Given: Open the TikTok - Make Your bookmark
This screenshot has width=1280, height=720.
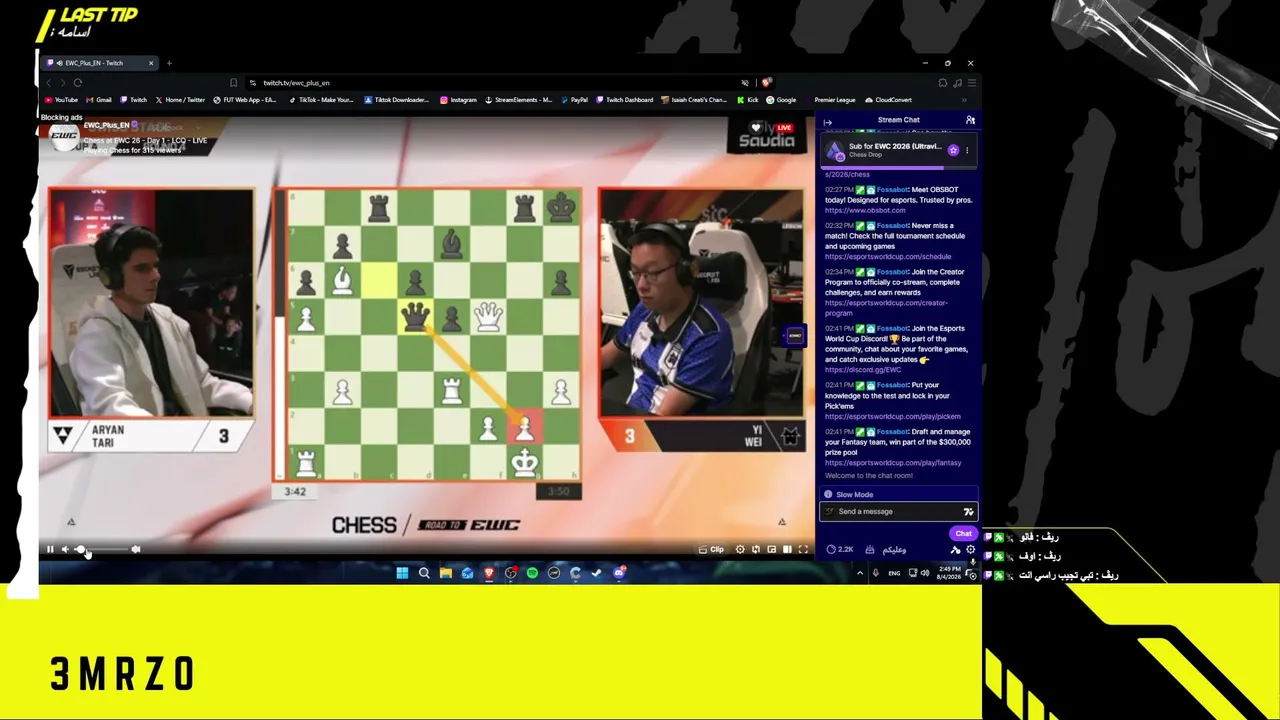Looking at the screenshot, I should [321, 100].
